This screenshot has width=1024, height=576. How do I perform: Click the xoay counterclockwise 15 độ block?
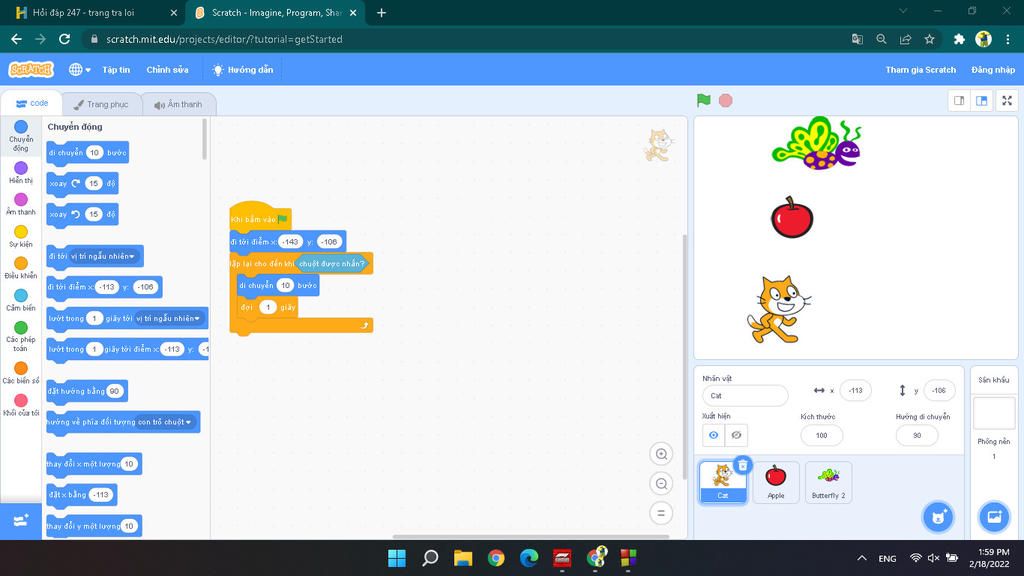pyautogui.click(x=82, y=214)
